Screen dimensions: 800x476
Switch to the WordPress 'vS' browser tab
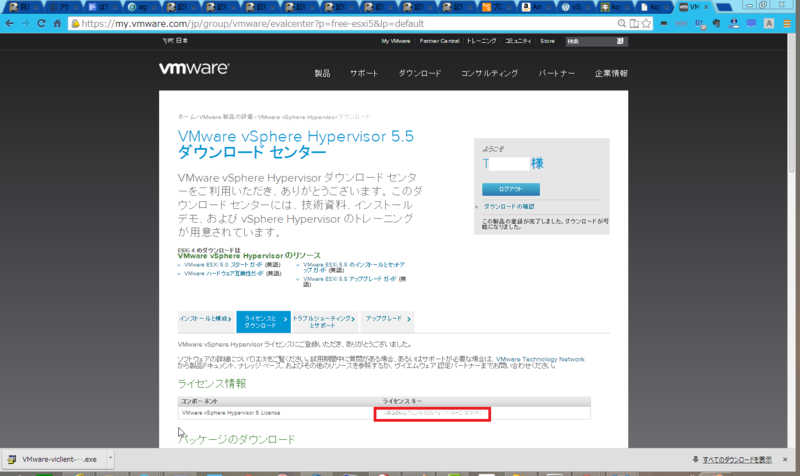(x=576, y=7)
